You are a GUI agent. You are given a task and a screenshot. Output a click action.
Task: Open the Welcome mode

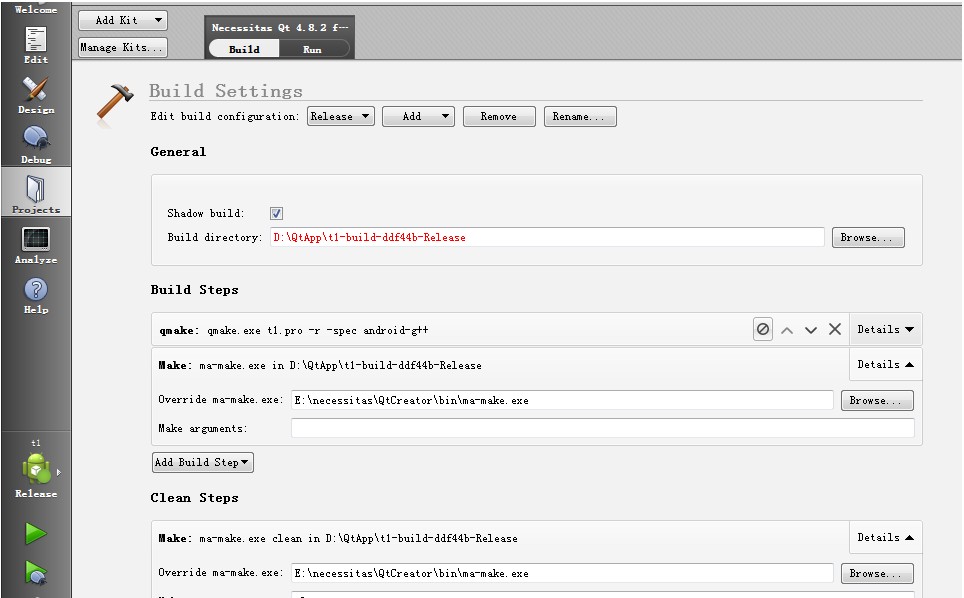click(x=36, y=9)
